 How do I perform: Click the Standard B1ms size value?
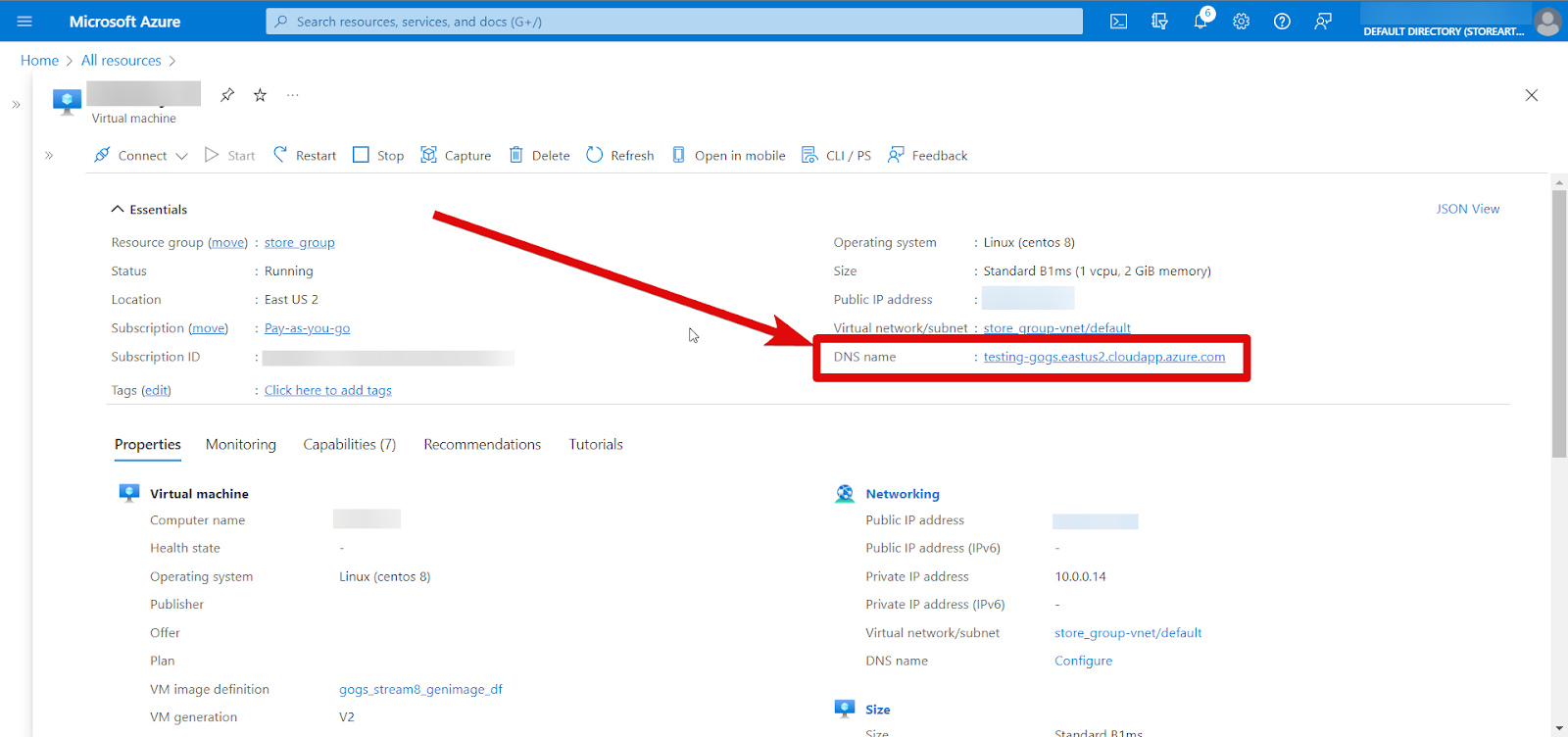pyautogui.click(x=1098, y=271)
